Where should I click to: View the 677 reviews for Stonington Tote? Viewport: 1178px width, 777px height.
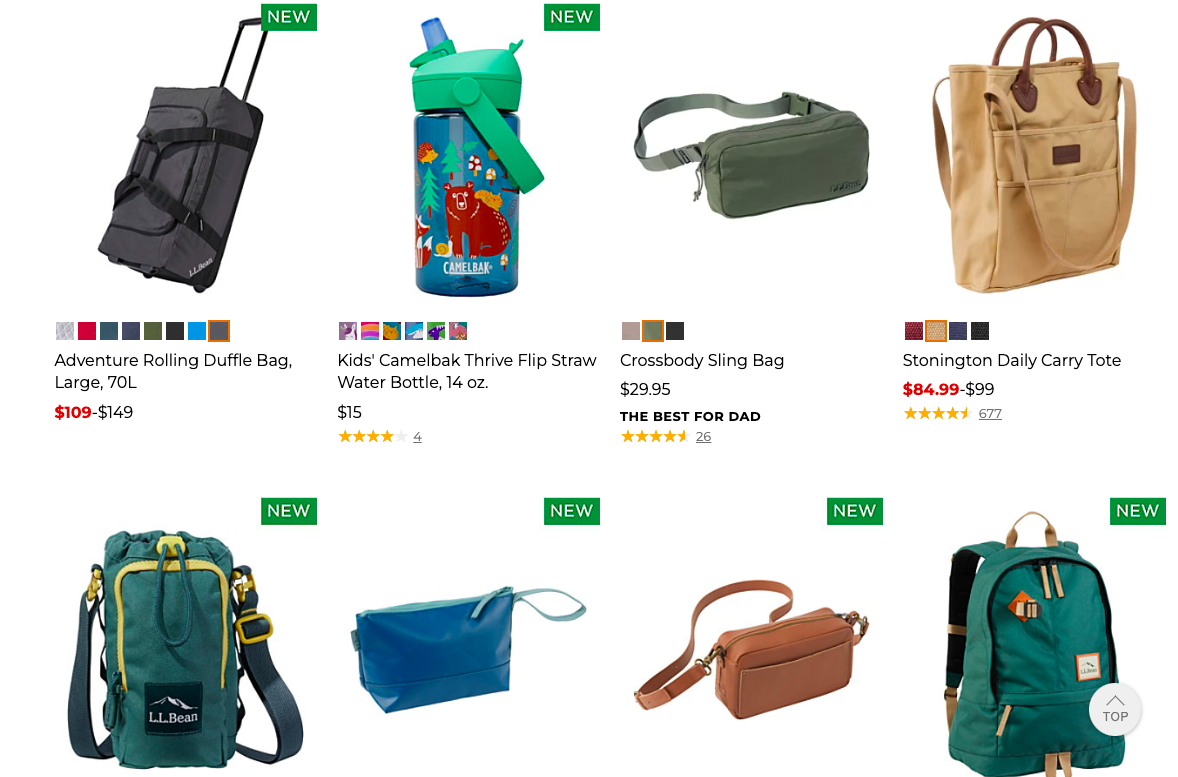click(x=989, y=413)
